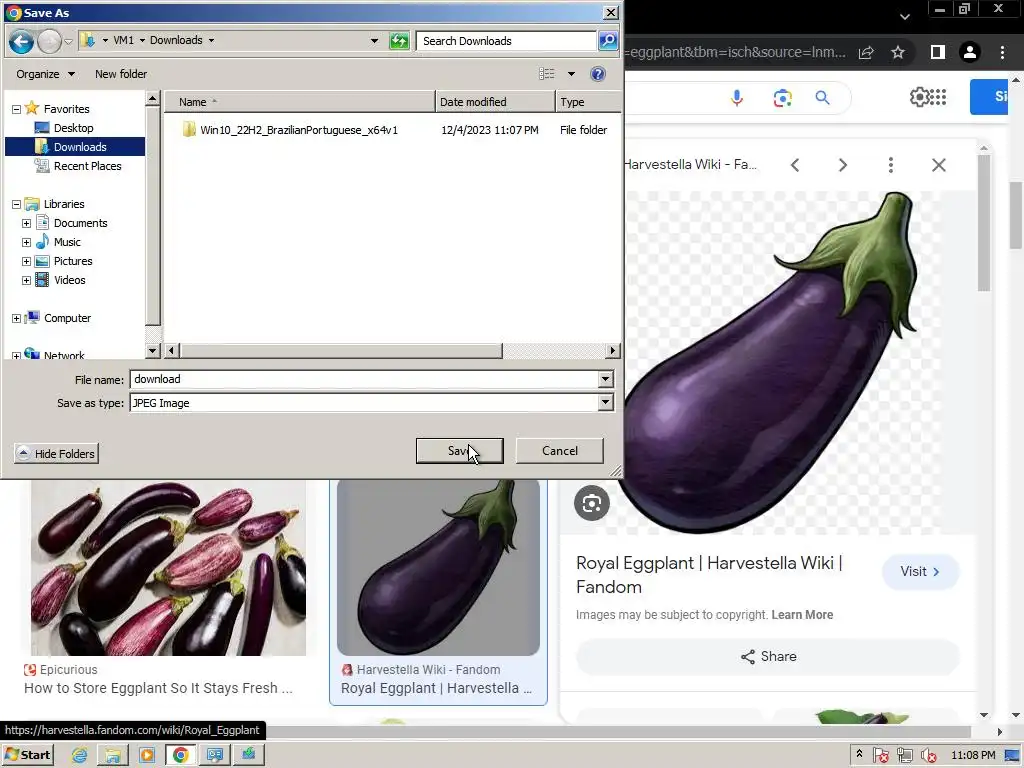The height and width of the screenshot is (768, 1024).
Task: Click the Royal Eggplant Harvestella thumbnail
Action: click(438, 568)
